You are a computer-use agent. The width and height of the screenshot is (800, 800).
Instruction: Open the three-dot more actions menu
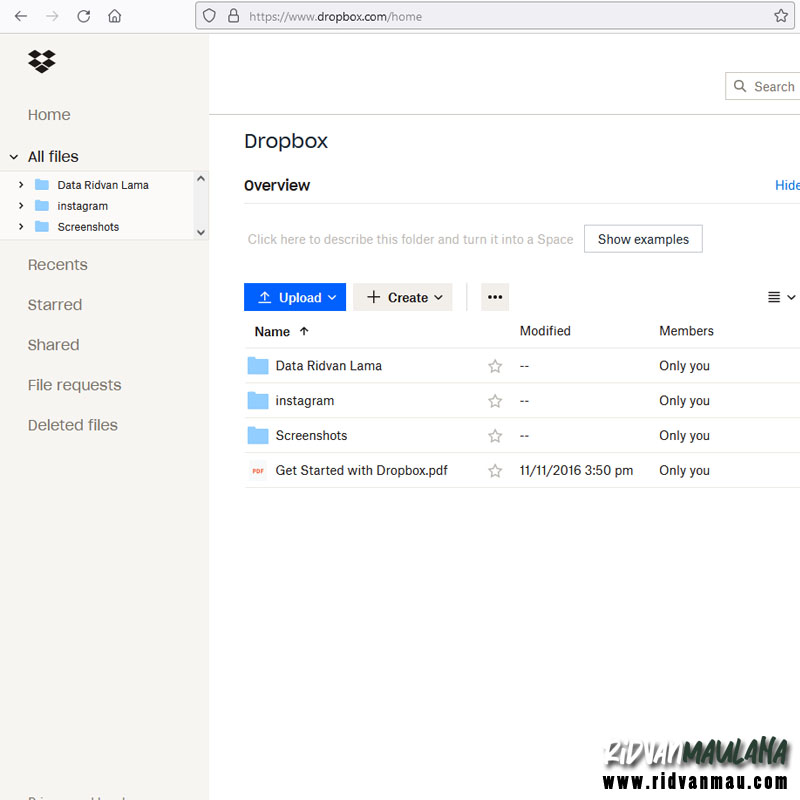pyautogui.click(x=495, y=297)
